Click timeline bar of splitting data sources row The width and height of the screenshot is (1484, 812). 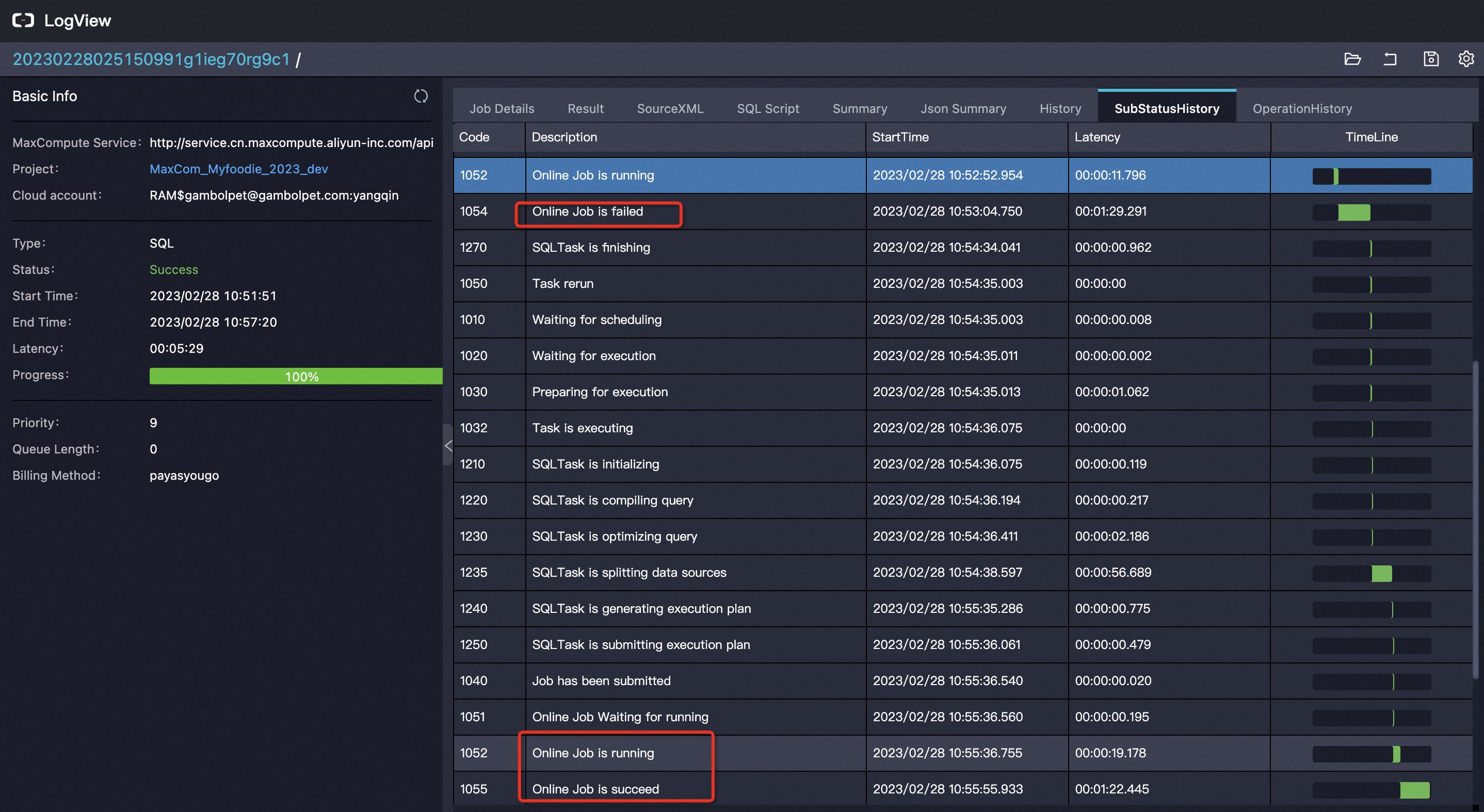[1371, 574]
